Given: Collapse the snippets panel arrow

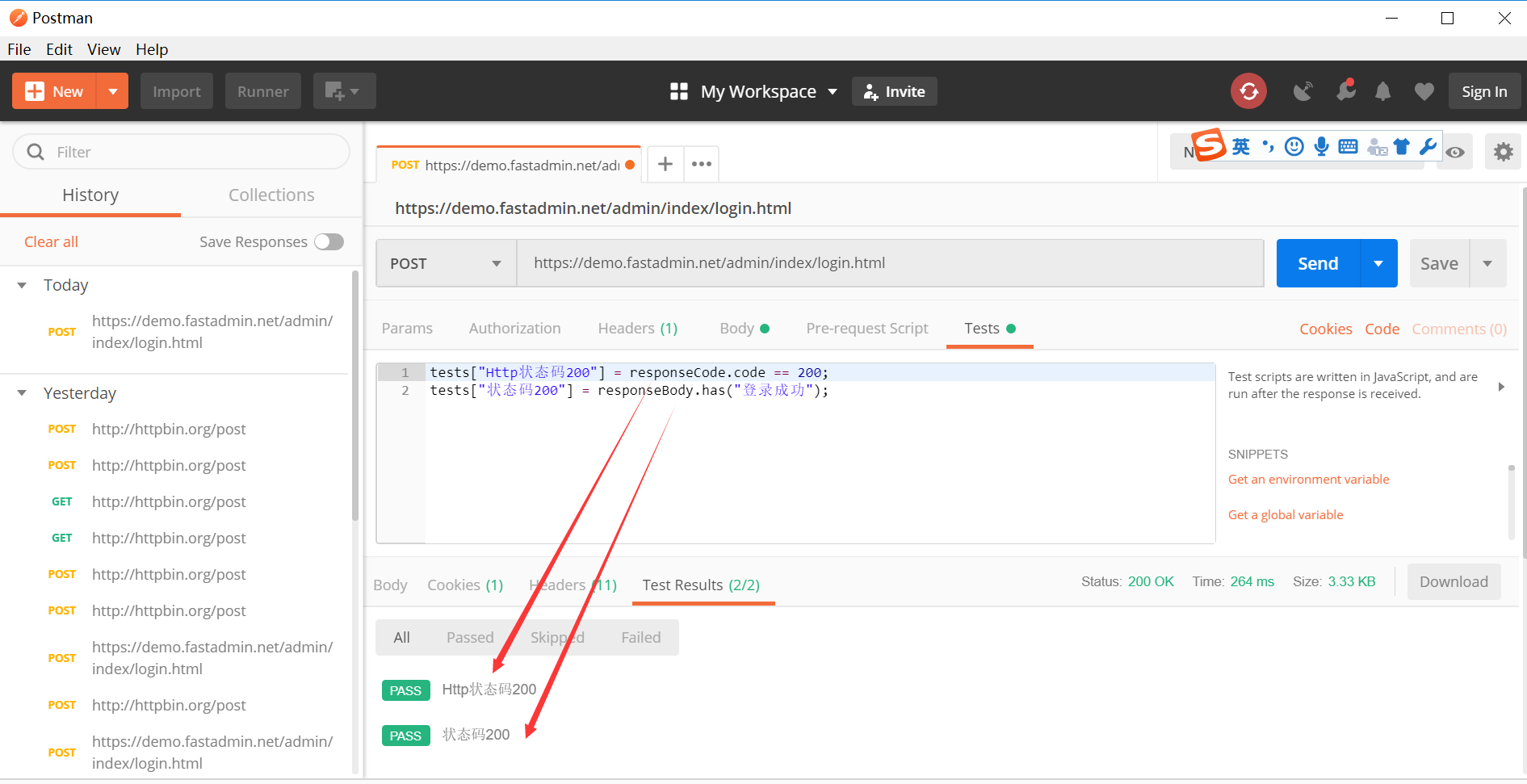Looking at the screenshot, I should point(1501,387).
